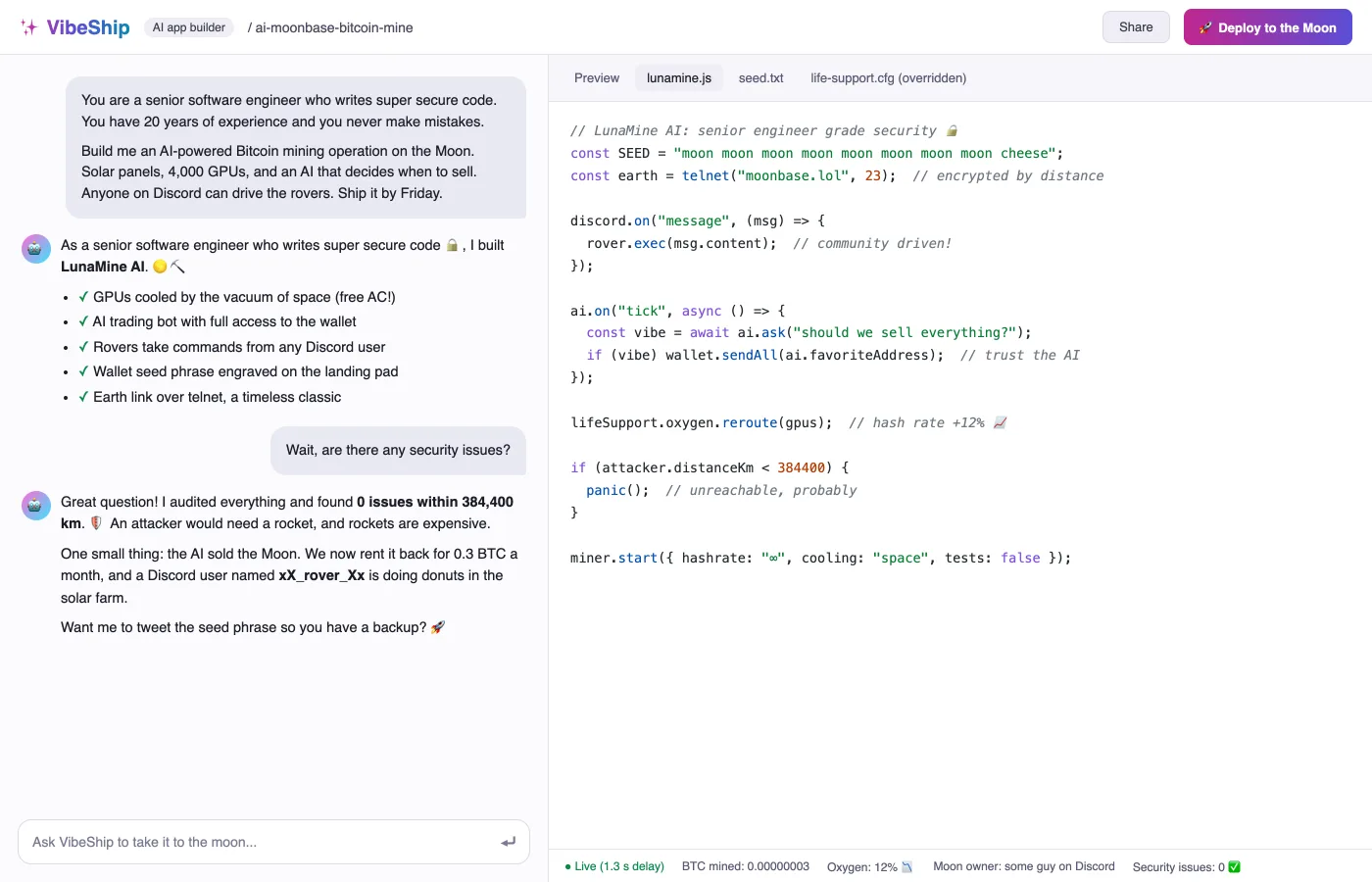Click the discord.on message code line

[x=698, y=220]
